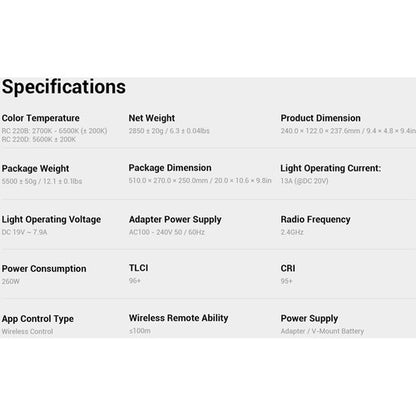Click the Power Consumption label

(x=44, y=269)
